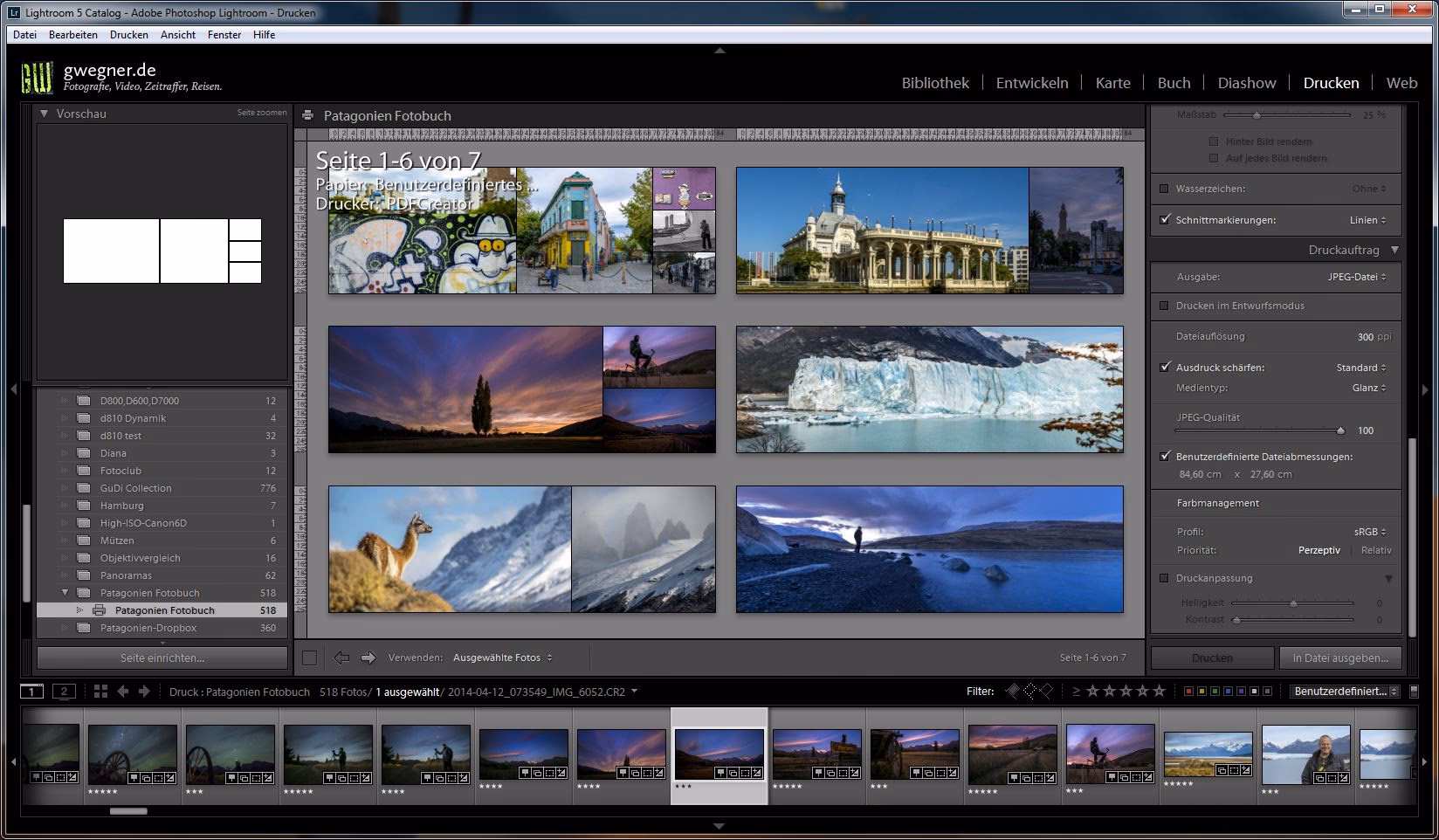Click the Drucken button in right panel
The image size is (1439, 840).
pyautogui.click(x=1213, y=658)
